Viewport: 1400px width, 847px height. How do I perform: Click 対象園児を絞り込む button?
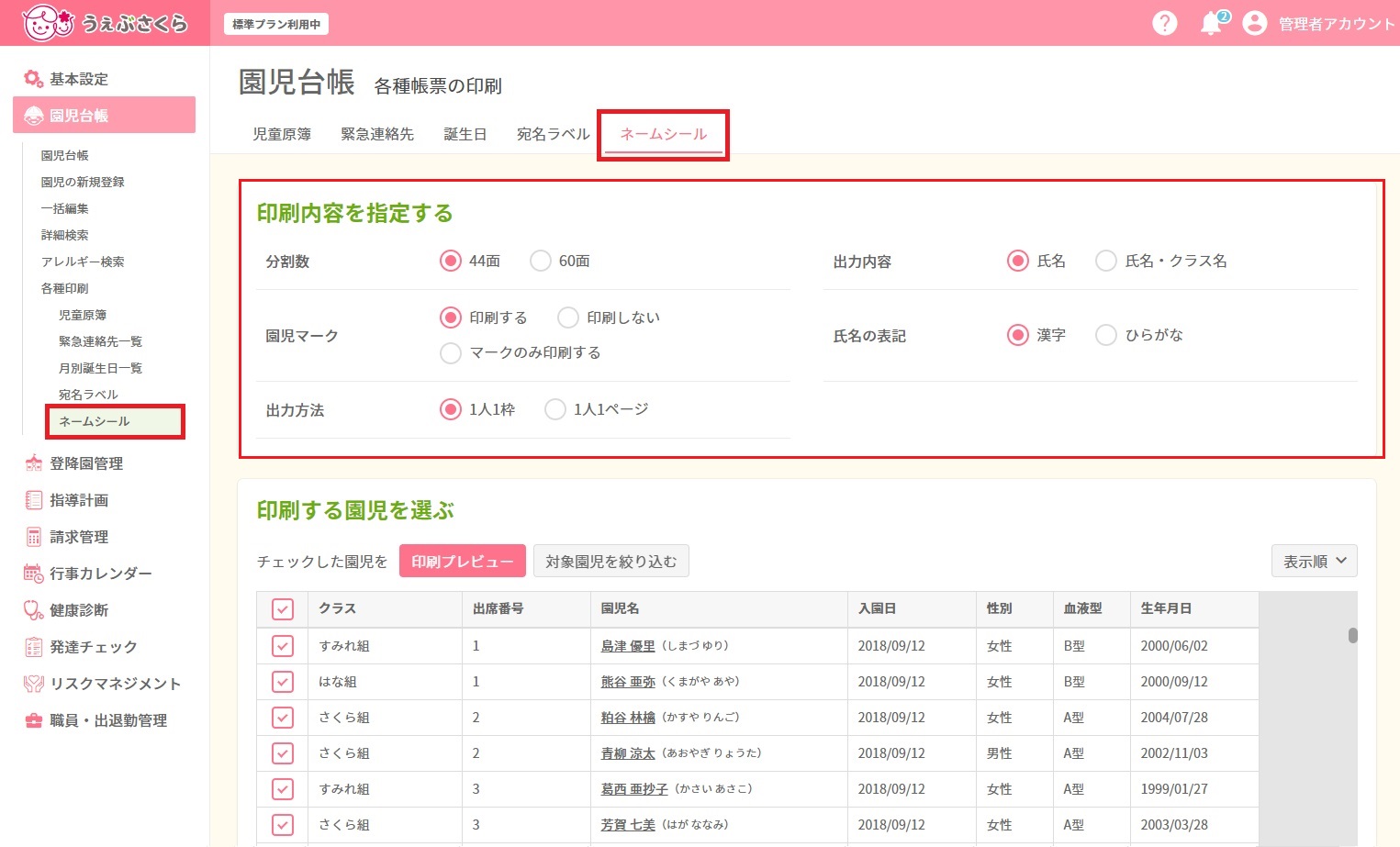611,561
